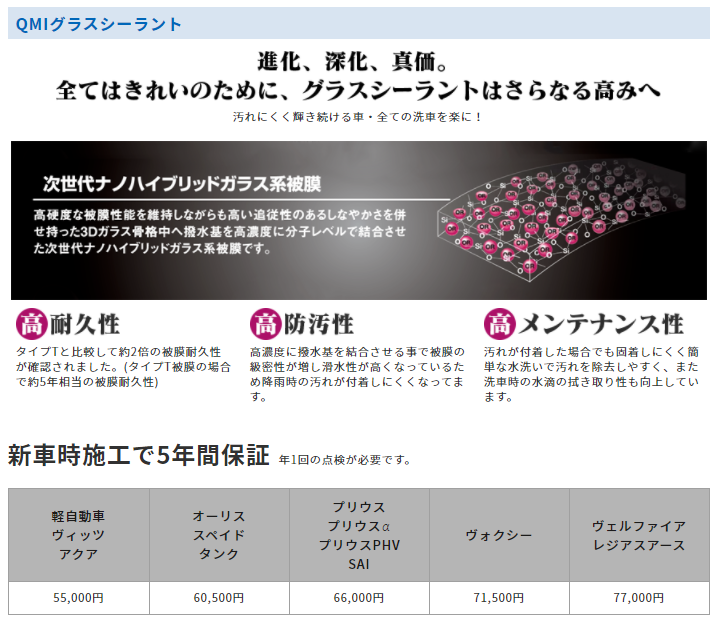Image resolution: width=716 pixels, height=620 pixels.
Task: Click the QMIグラスシーラント section heading
Action: click(x=99, y=24)
